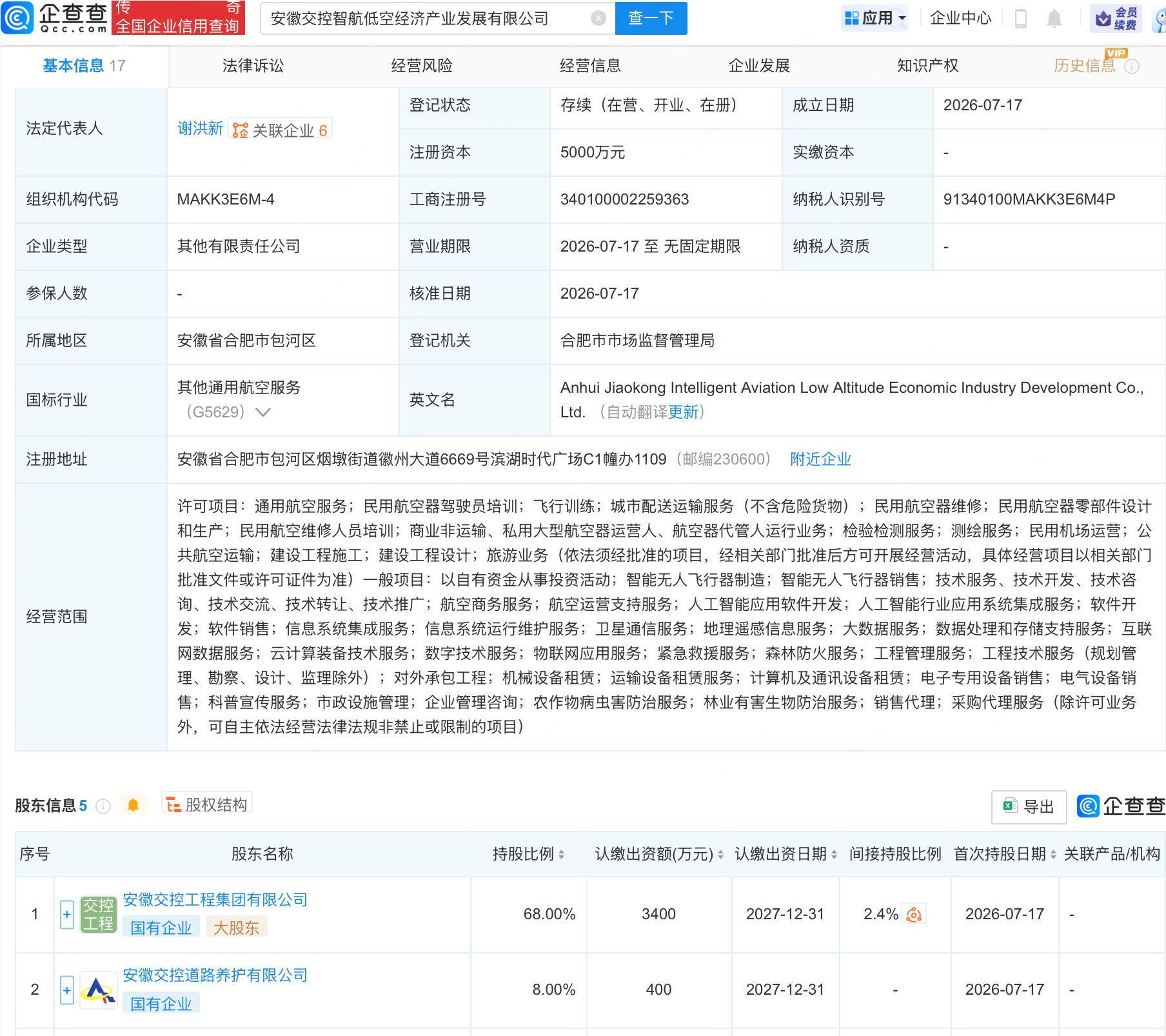Click the 安徽交控道路养护 company logo
Viewport: 1166px width, 1036px height.
tap(98, 990)
